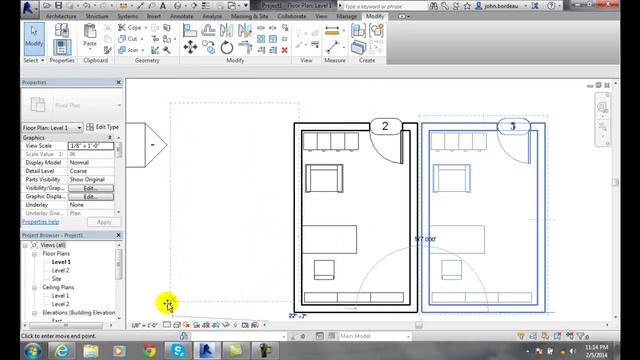Open the Structure ribbon tab

(x=97, y=16)
